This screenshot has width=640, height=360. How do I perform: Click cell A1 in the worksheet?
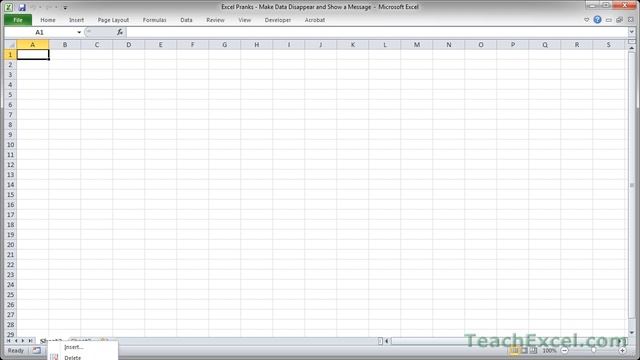pos(33,54)
